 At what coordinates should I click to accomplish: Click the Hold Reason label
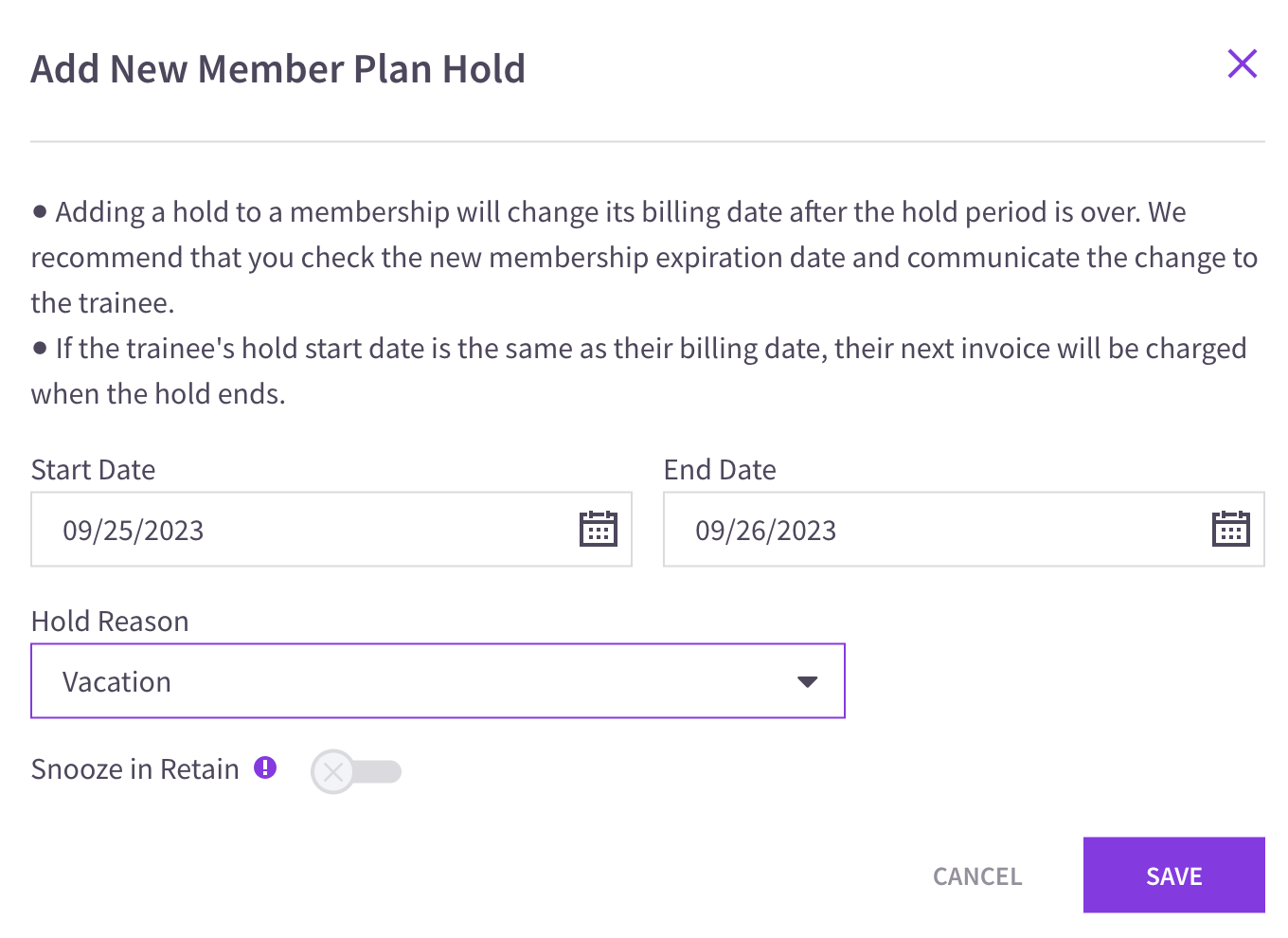(110, 622)
